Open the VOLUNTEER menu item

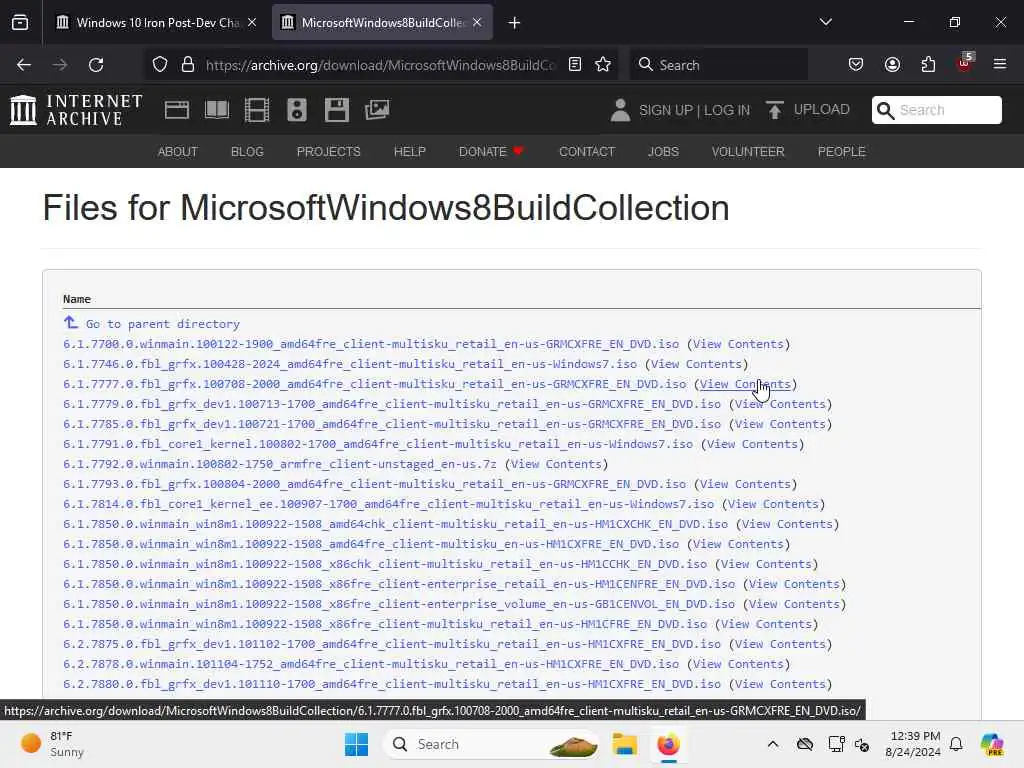pyautogui.click(x=748, y=152)
